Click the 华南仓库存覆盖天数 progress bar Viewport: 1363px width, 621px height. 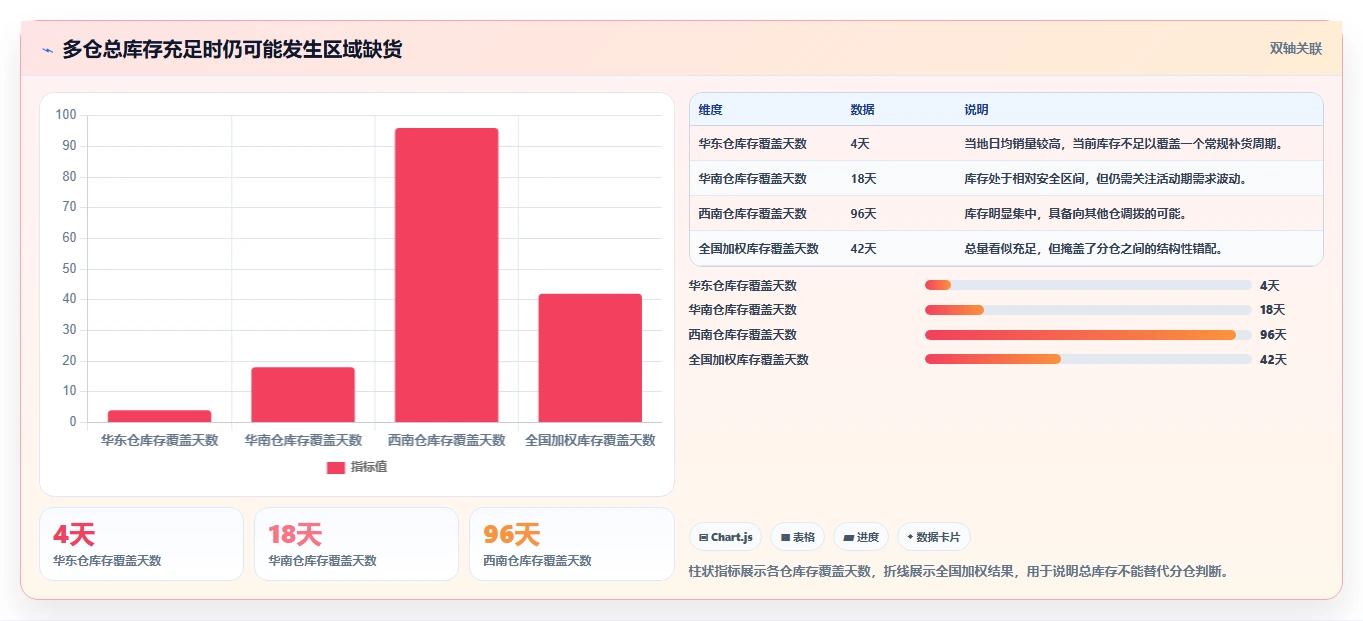point(1088,310)
